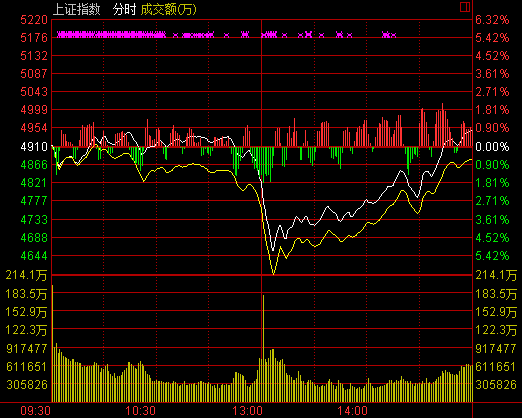This screenshot has width=522, height=418.
Task: Select the 成交额(万) indicator label
Action: (169, 9)
